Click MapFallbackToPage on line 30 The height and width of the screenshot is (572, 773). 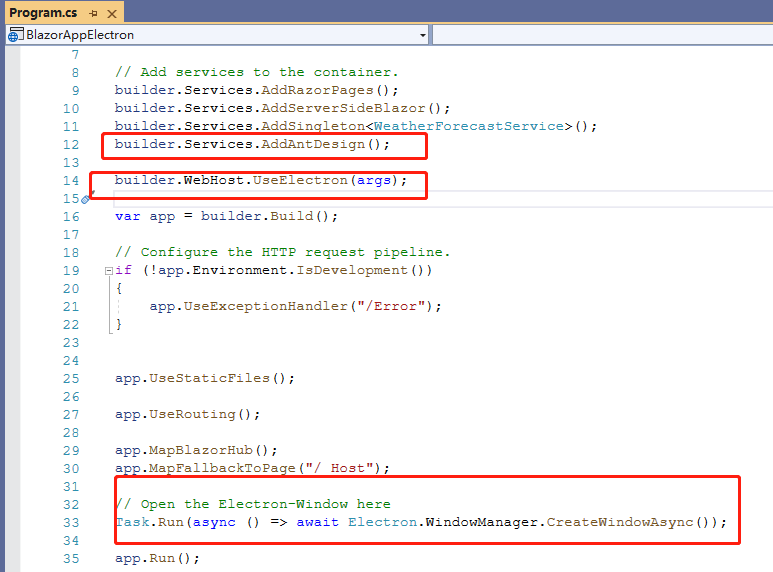(222, 468)
